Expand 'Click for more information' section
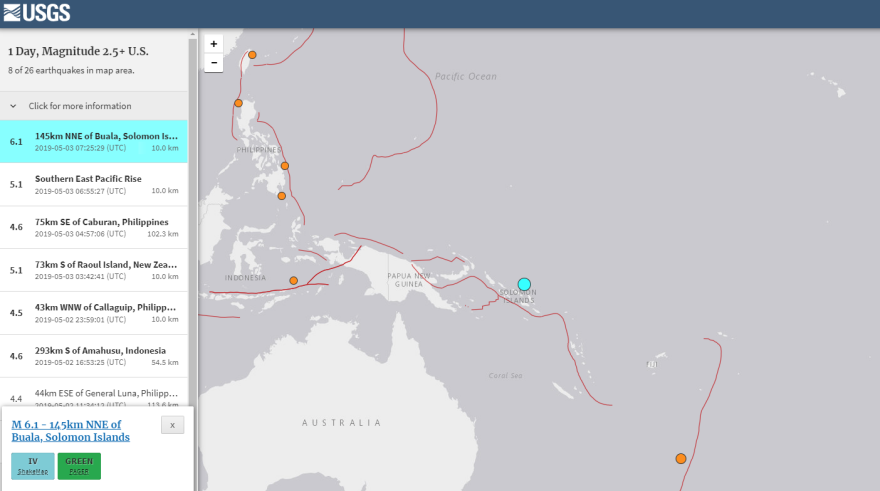880x491 pixels. click(80, 106)
